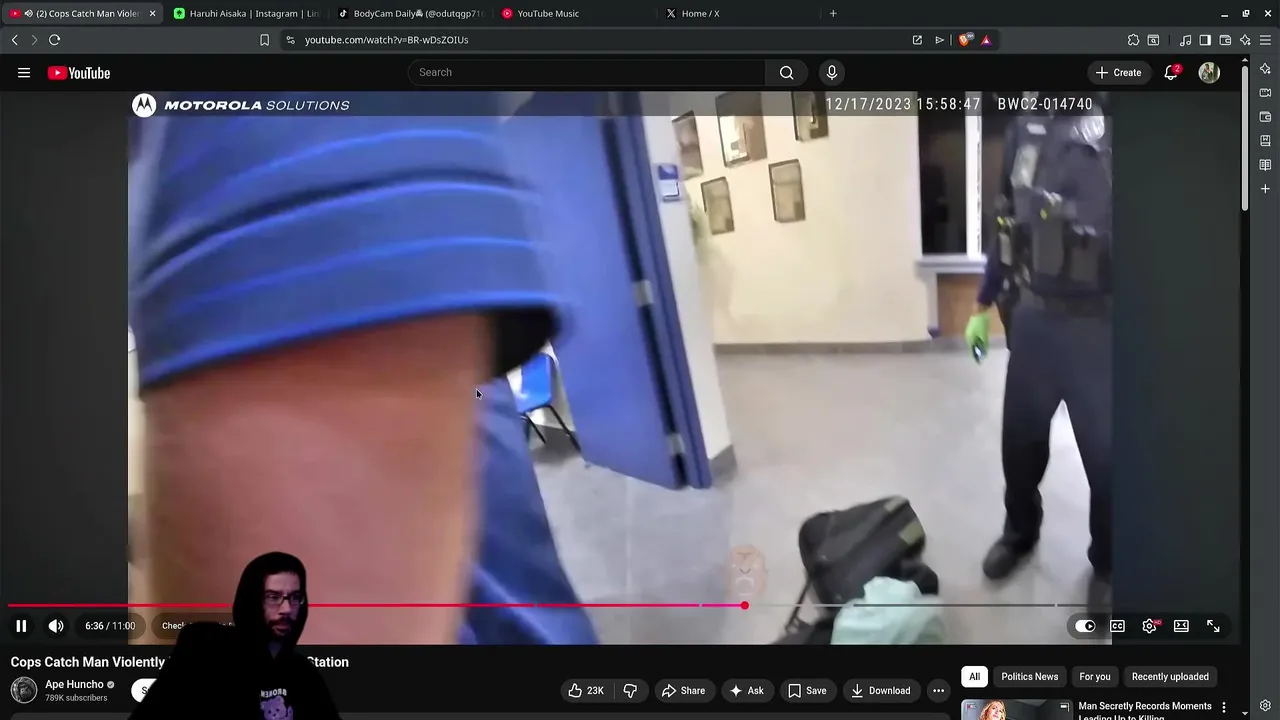
Task: Click the red playhead scrubber dot
Action: point(744,605)
